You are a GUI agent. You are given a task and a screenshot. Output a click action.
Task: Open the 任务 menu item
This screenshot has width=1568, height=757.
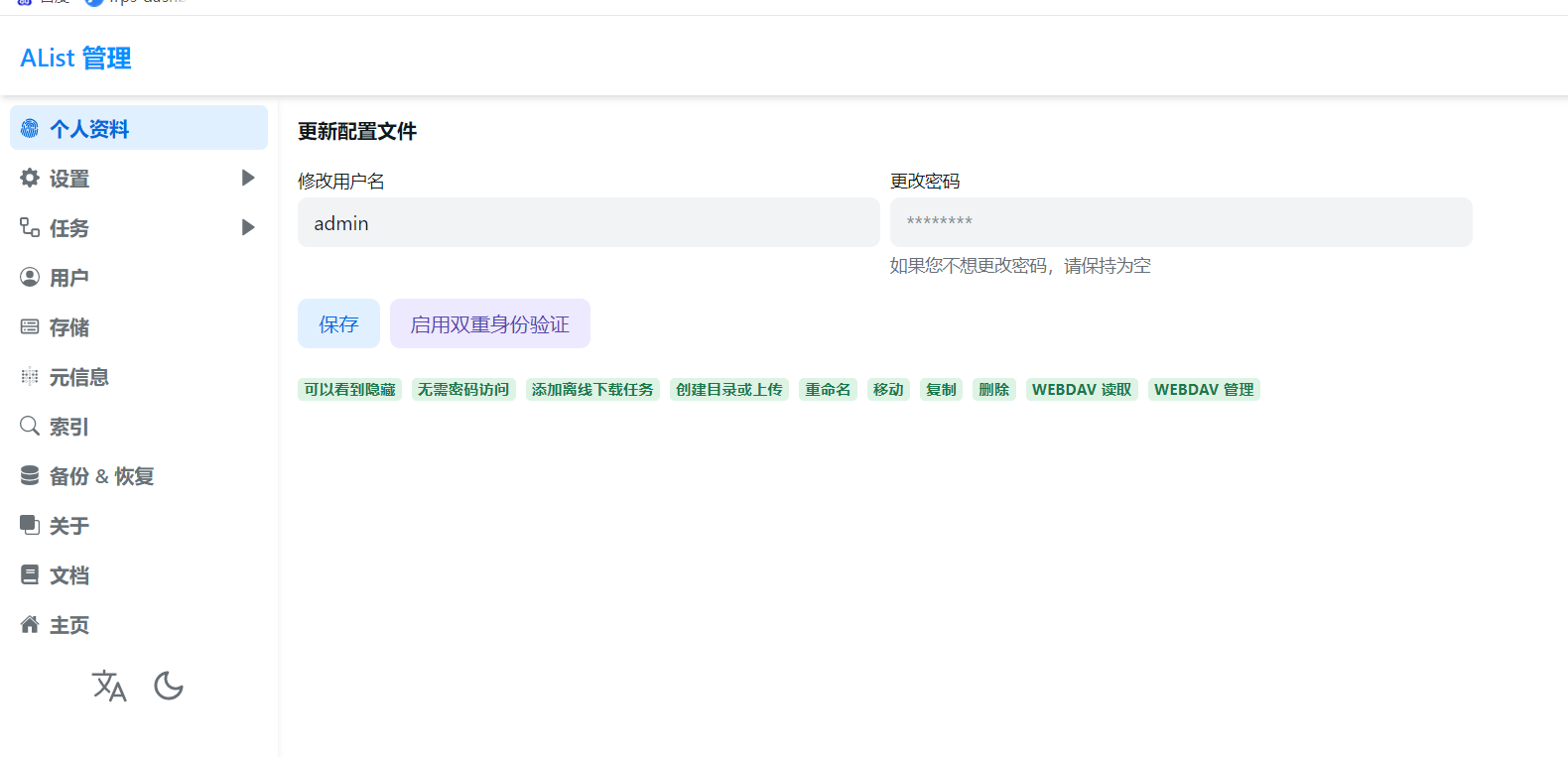tap(139, 227)
